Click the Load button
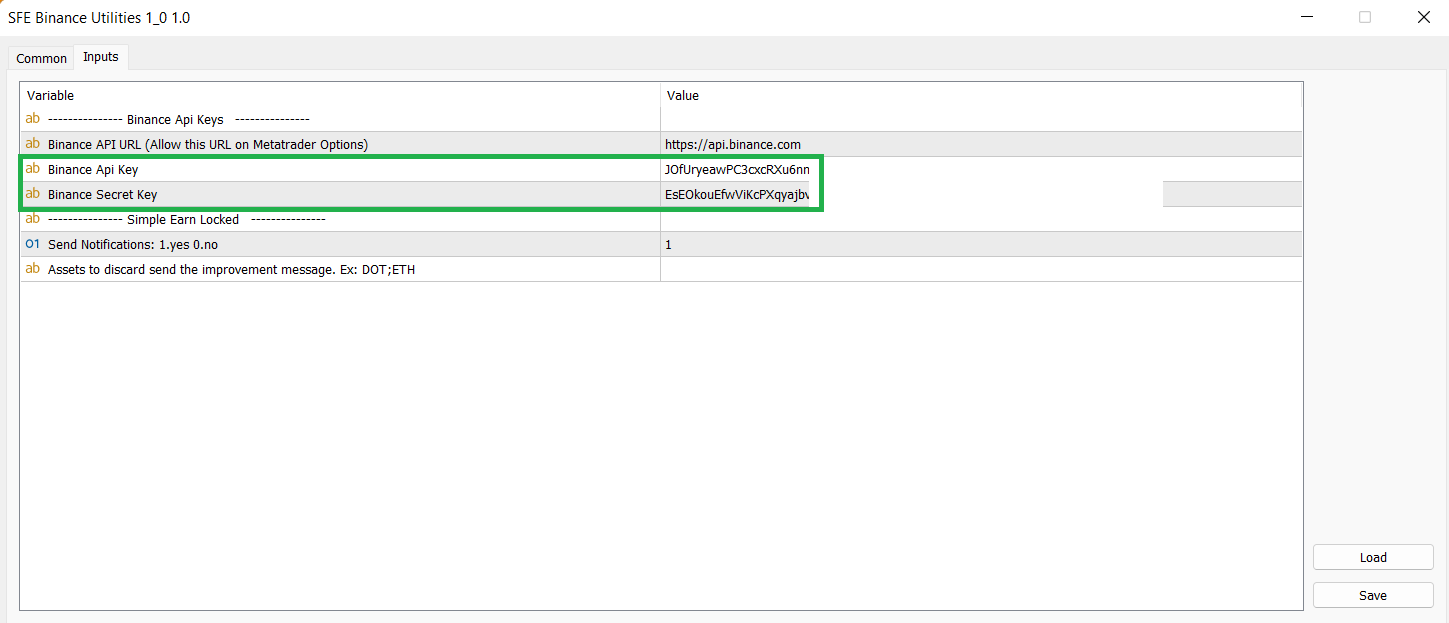The height and width of the screenshot is (623, 1449). [1372, 557]
